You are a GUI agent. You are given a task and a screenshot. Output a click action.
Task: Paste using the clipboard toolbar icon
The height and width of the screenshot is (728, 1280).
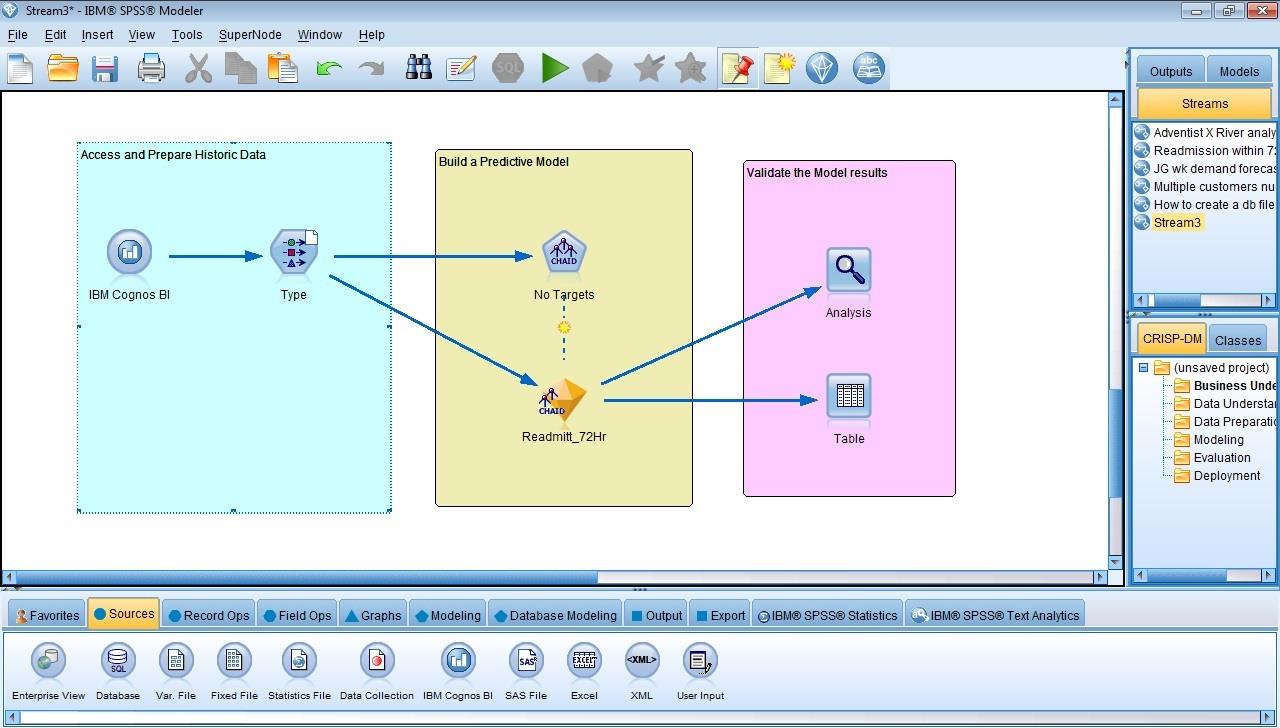click(283, 68)
